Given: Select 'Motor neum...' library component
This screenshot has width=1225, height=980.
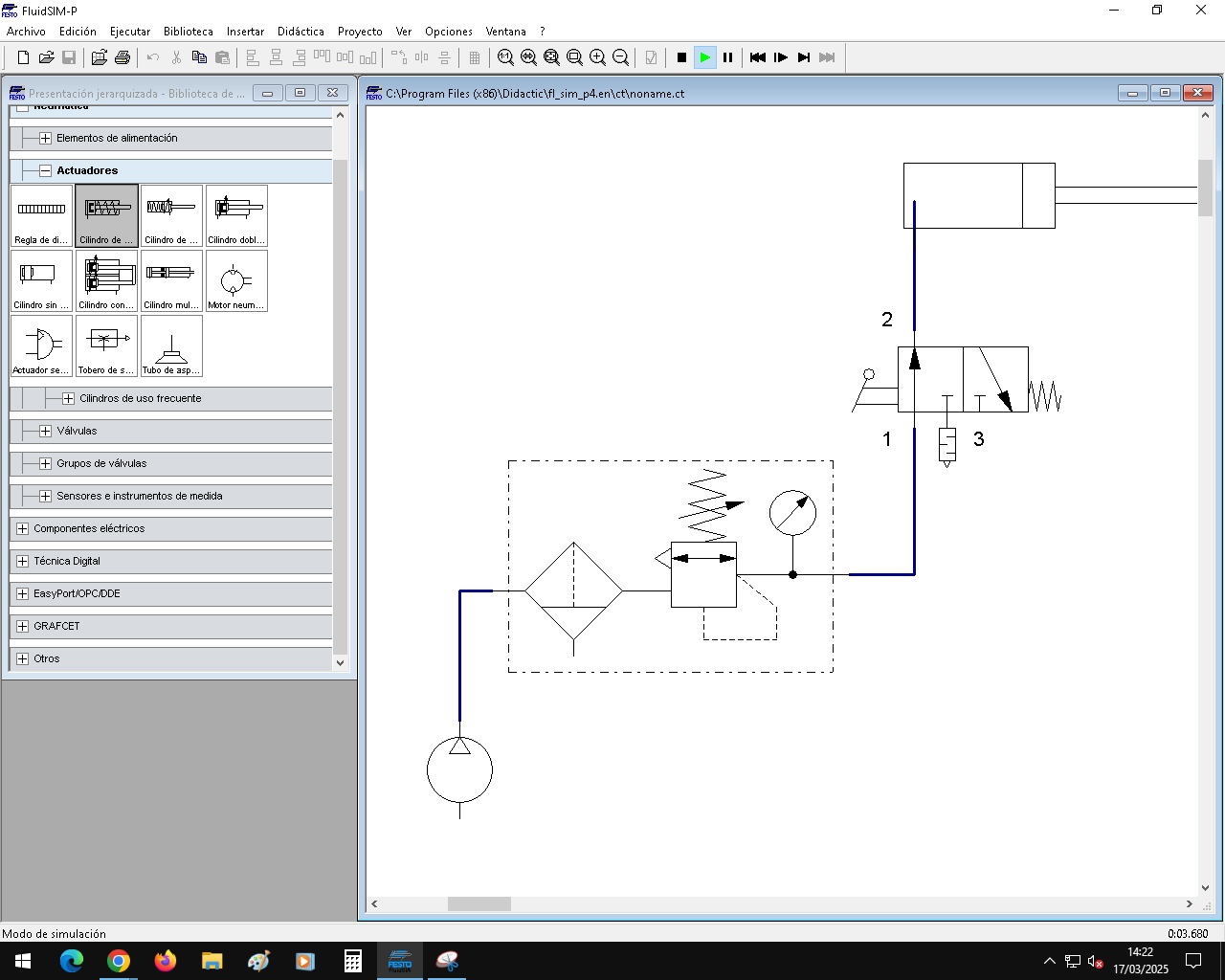Looking at the screenshot, I should click(x=236, y=280).
